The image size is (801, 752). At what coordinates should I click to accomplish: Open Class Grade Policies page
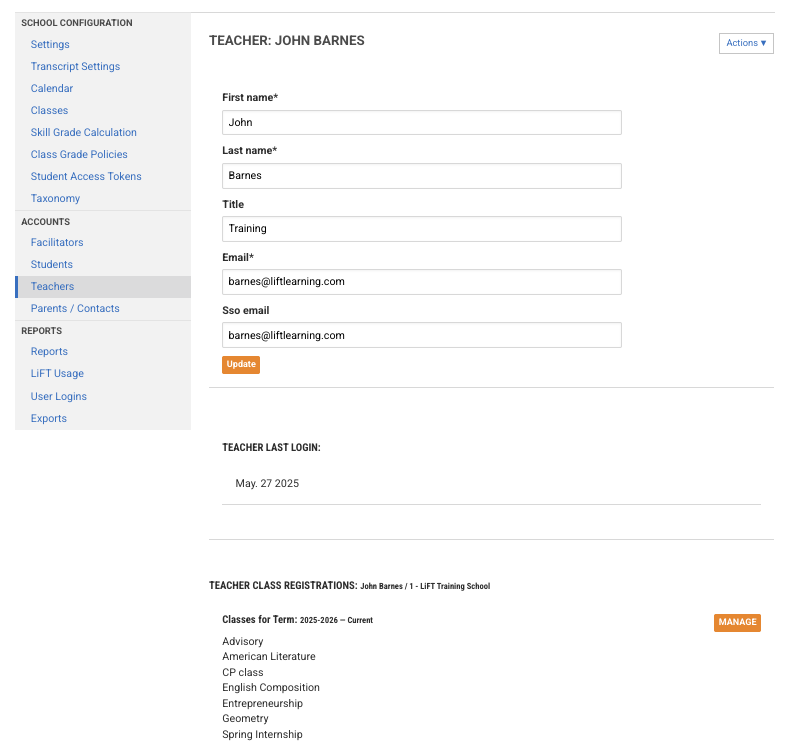(79, 154)
